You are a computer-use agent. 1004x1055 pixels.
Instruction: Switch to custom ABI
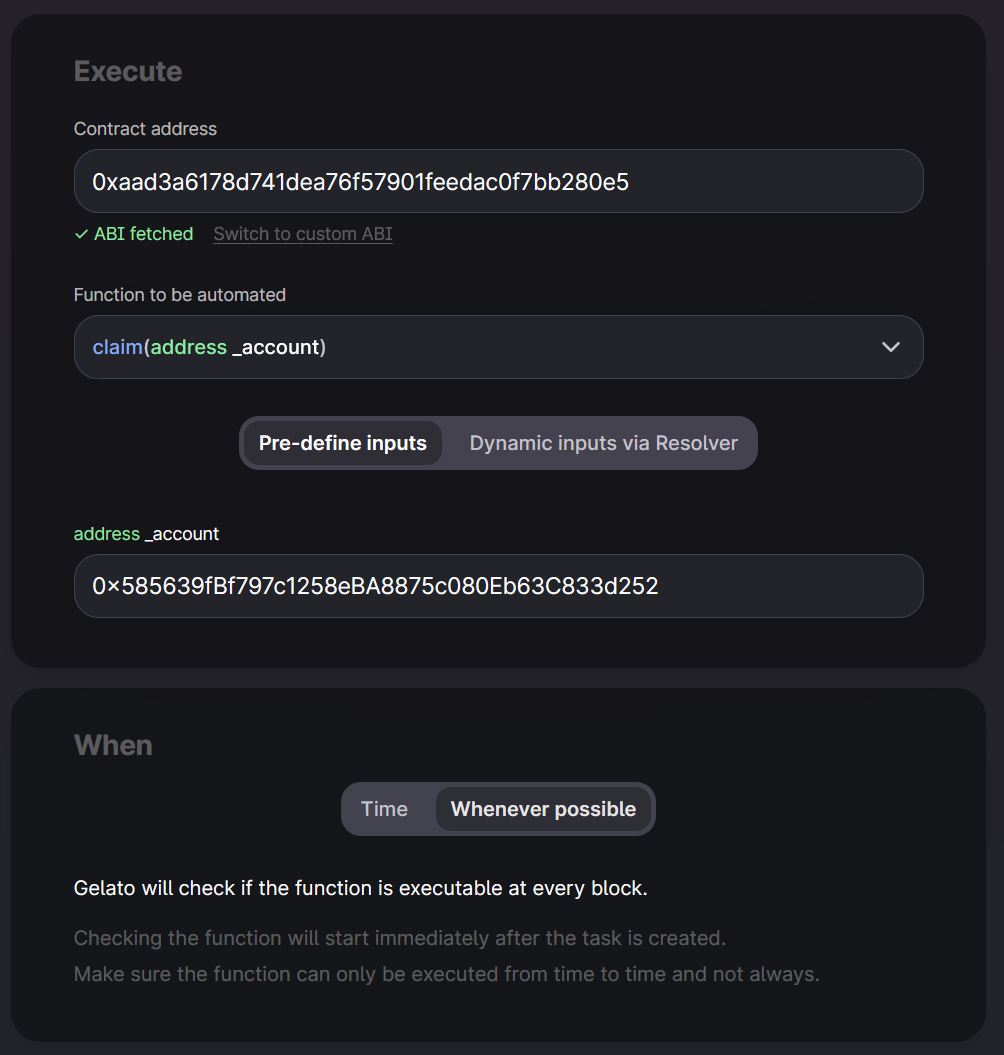tap(302, 234)
